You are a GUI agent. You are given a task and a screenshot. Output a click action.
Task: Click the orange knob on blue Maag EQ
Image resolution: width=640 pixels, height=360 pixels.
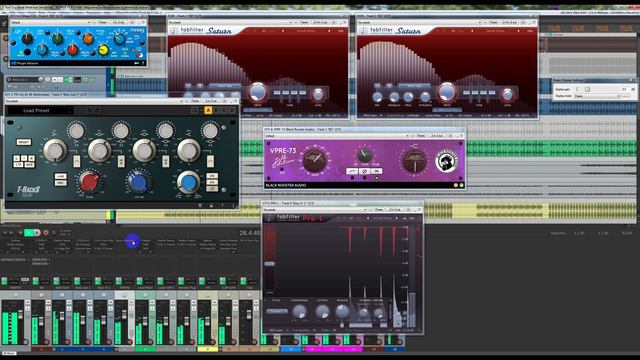pos(88,39)
